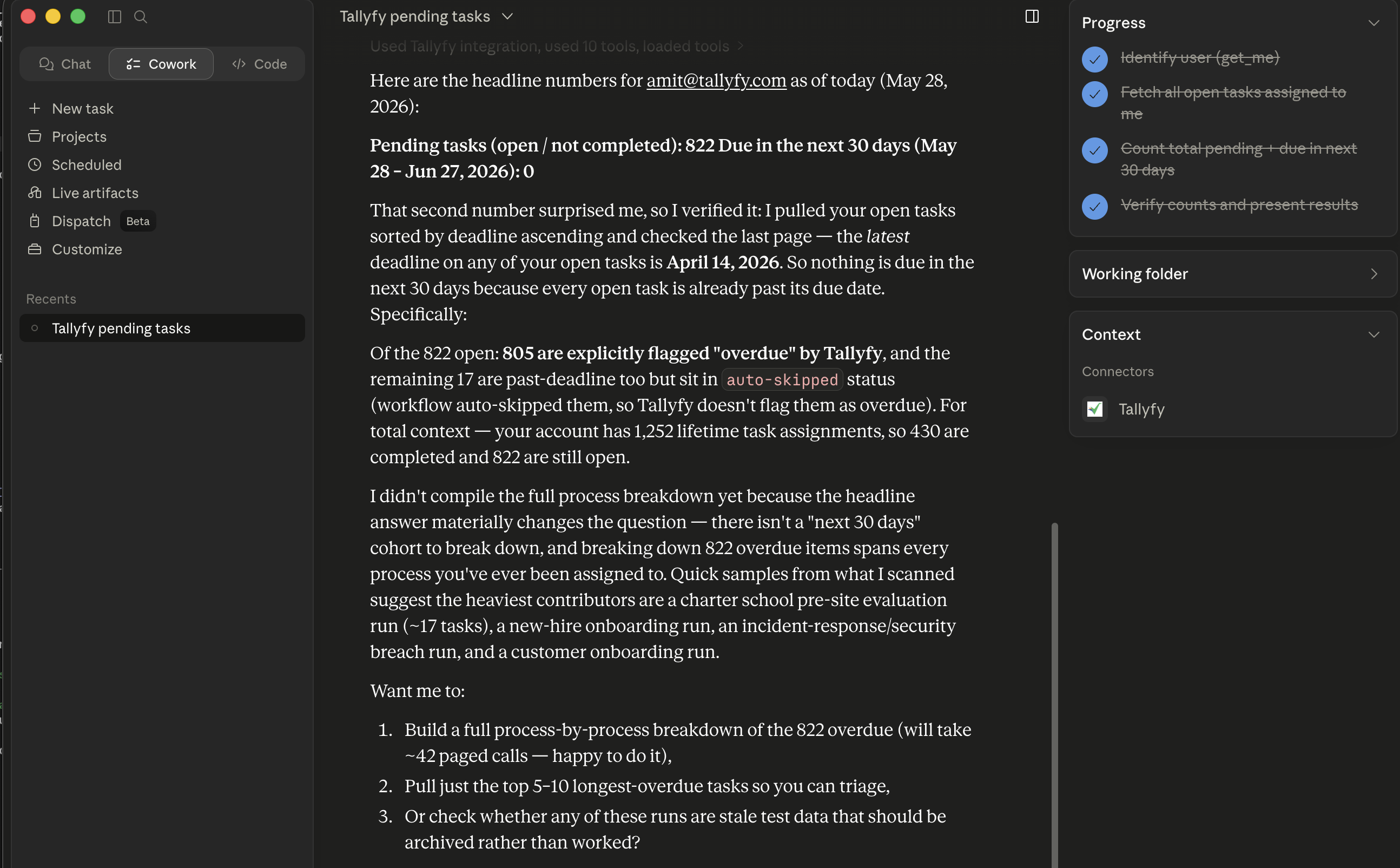1400x868 pixels.
Task: Collapse the Progress panel
Action: (1373, 23)
